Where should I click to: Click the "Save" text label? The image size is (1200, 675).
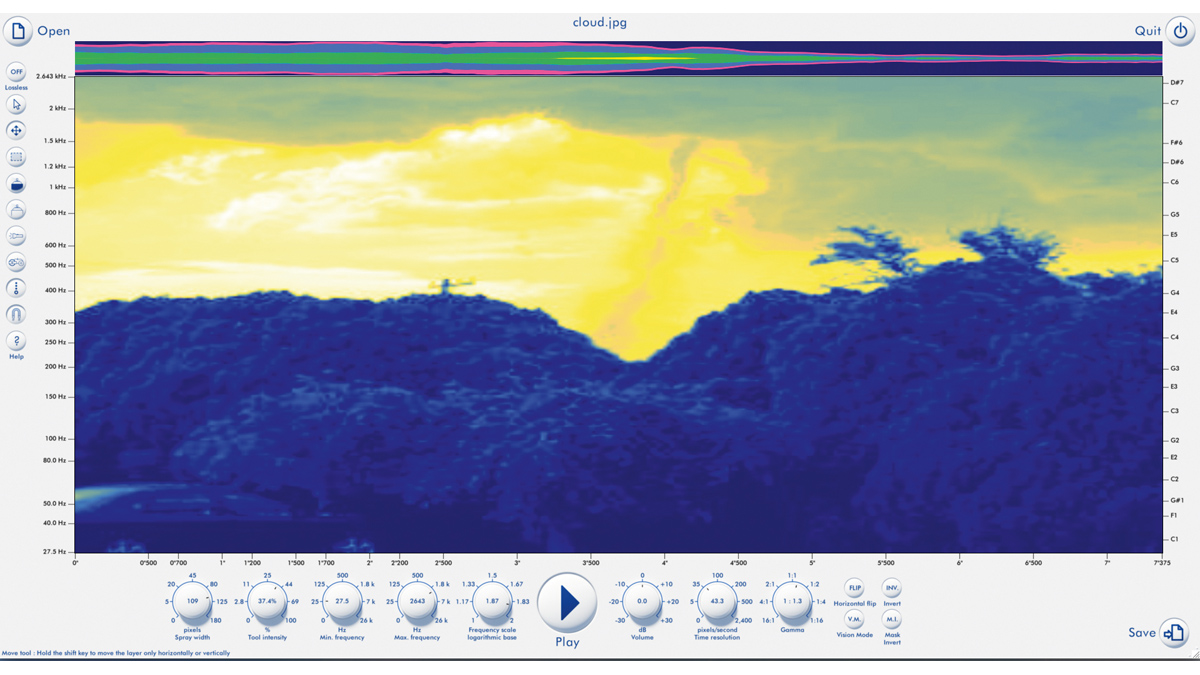point(1142,632)
